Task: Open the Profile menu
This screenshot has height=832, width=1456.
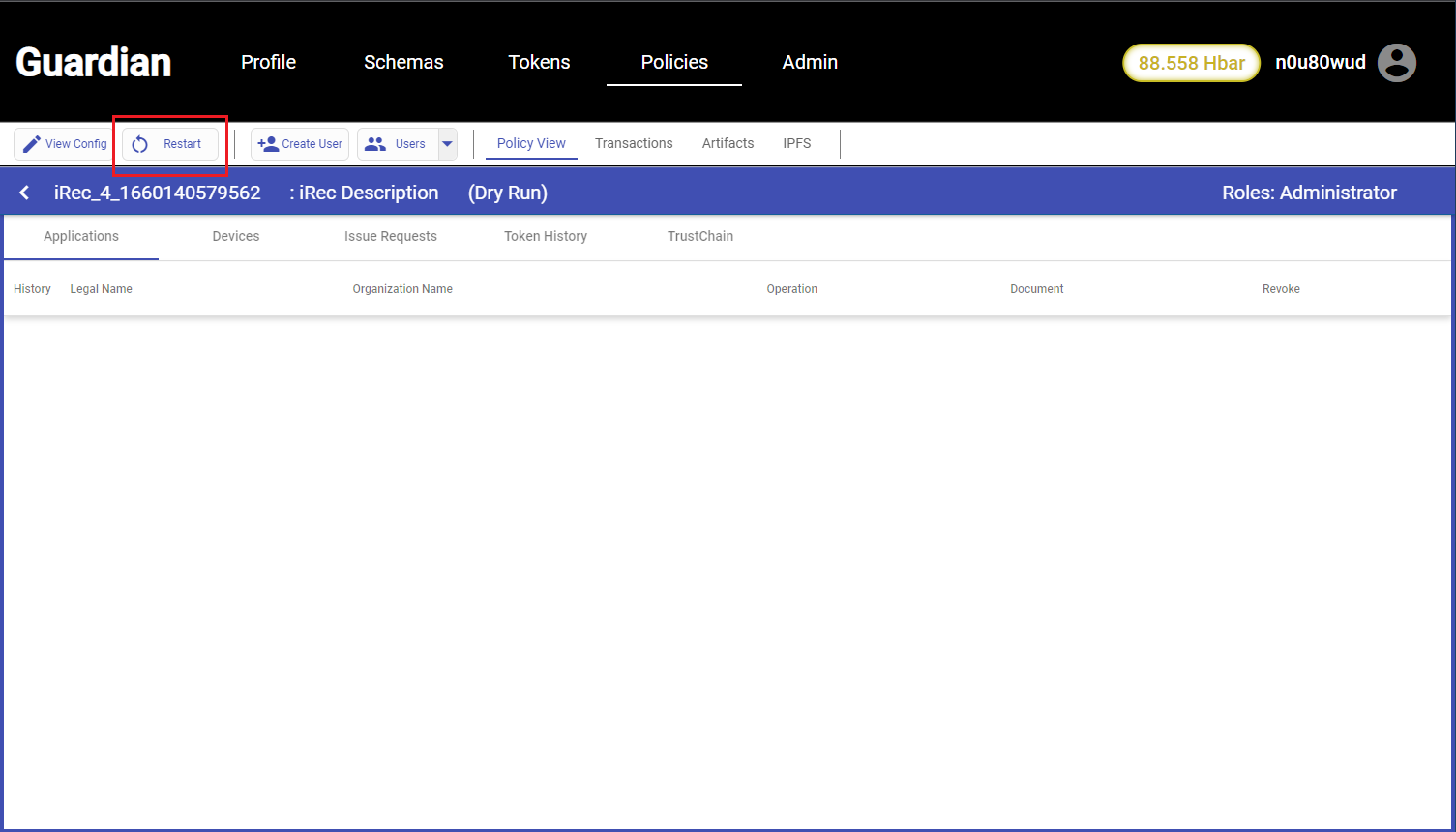Action: (x=268, y=62)
